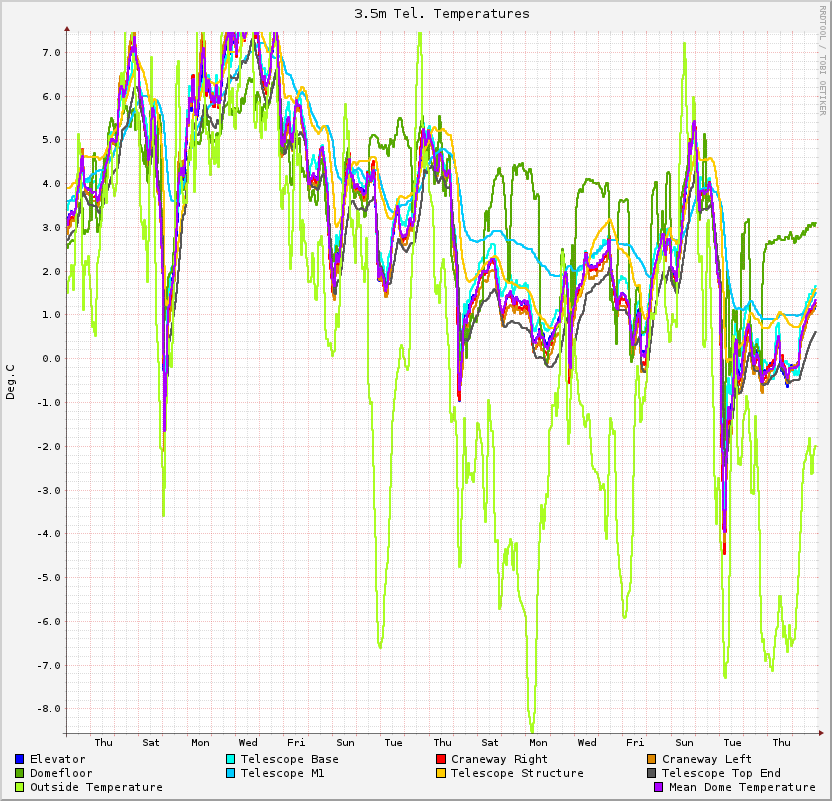Click the "Telescope Structure" legend text
This screenshot has width=832, height=801.
tap(517, 773)
